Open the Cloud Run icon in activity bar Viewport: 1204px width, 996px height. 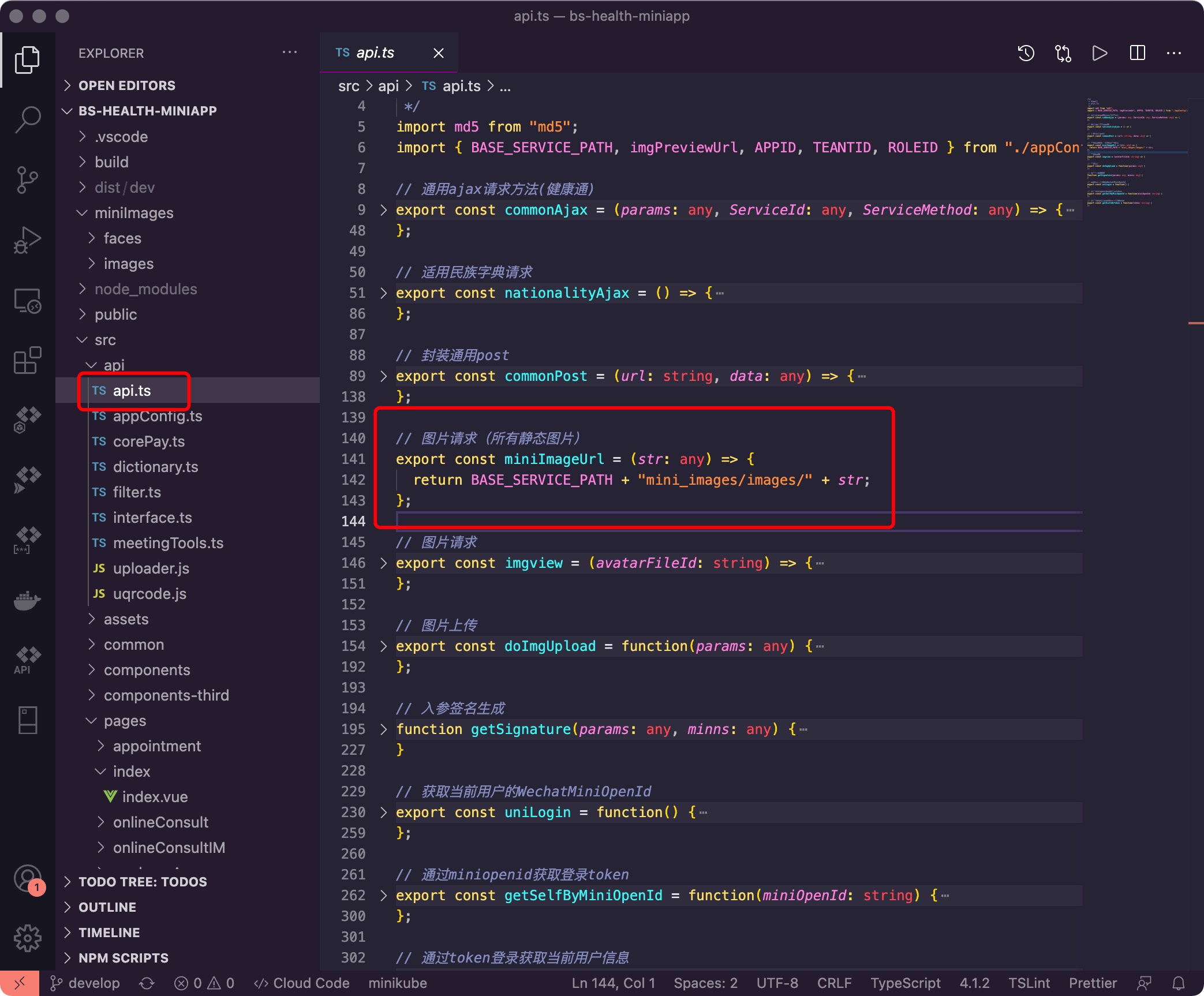[x=27, y=481]
